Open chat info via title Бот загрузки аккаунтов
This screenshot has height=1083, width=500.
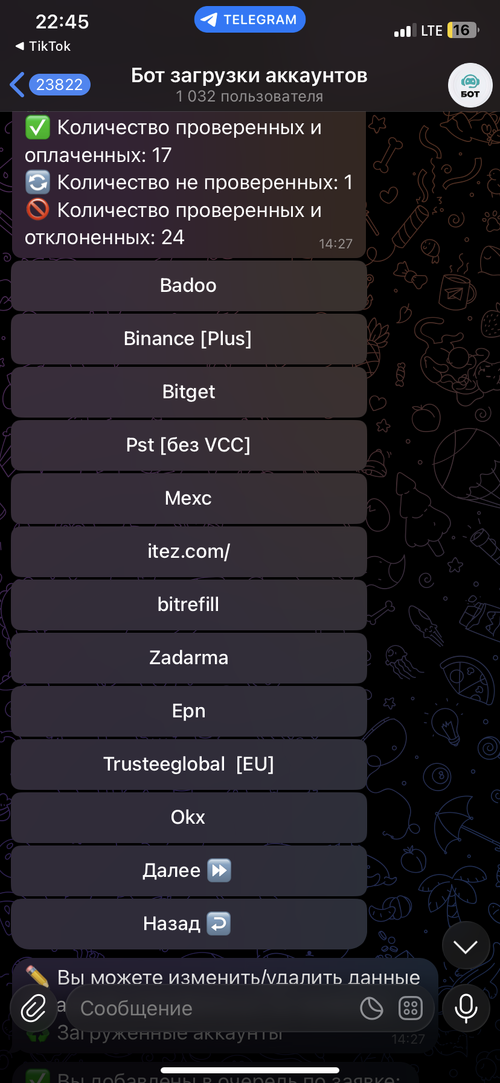[x=249, y=75]
